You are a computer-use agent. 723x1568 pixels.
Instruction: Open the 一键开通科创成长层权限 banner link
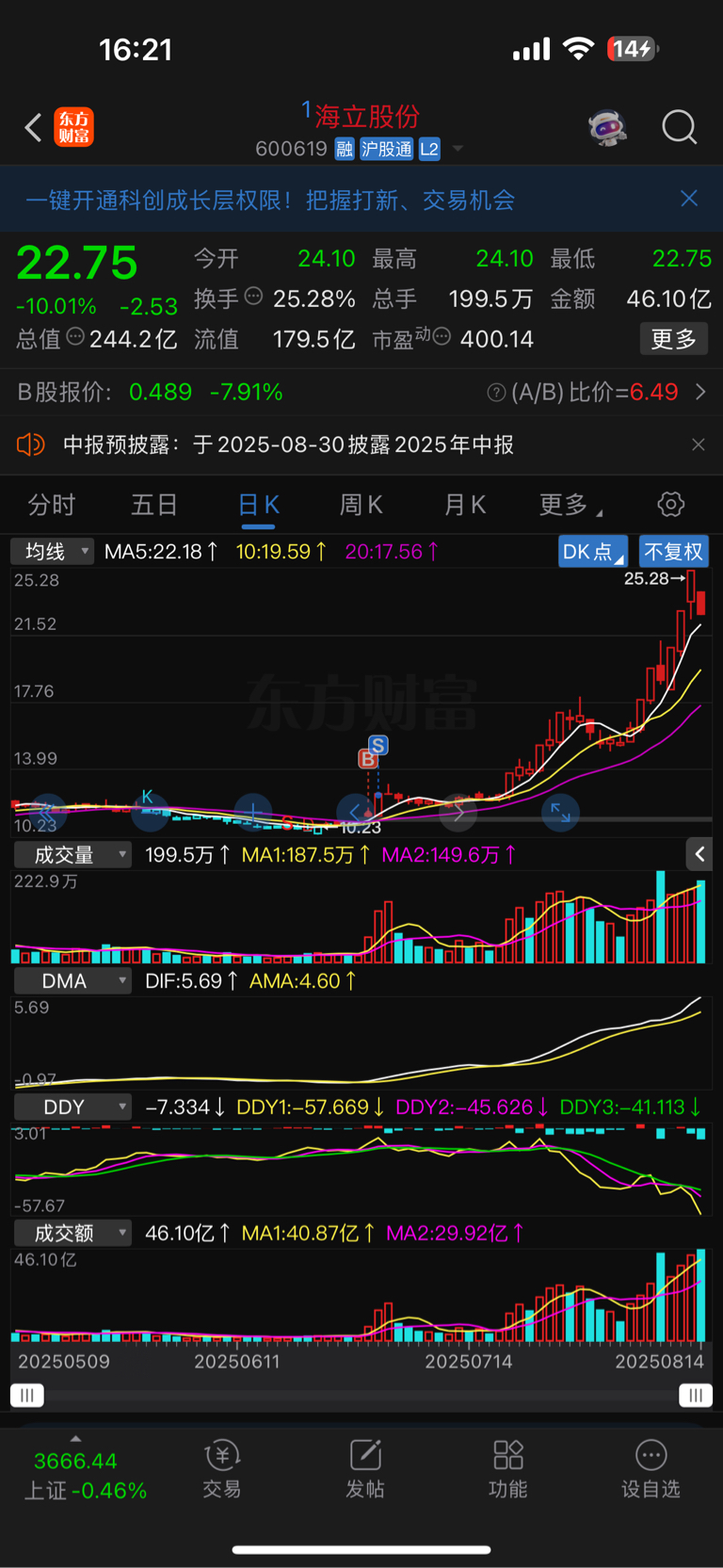pyautogui.click(x=270, y=200)
